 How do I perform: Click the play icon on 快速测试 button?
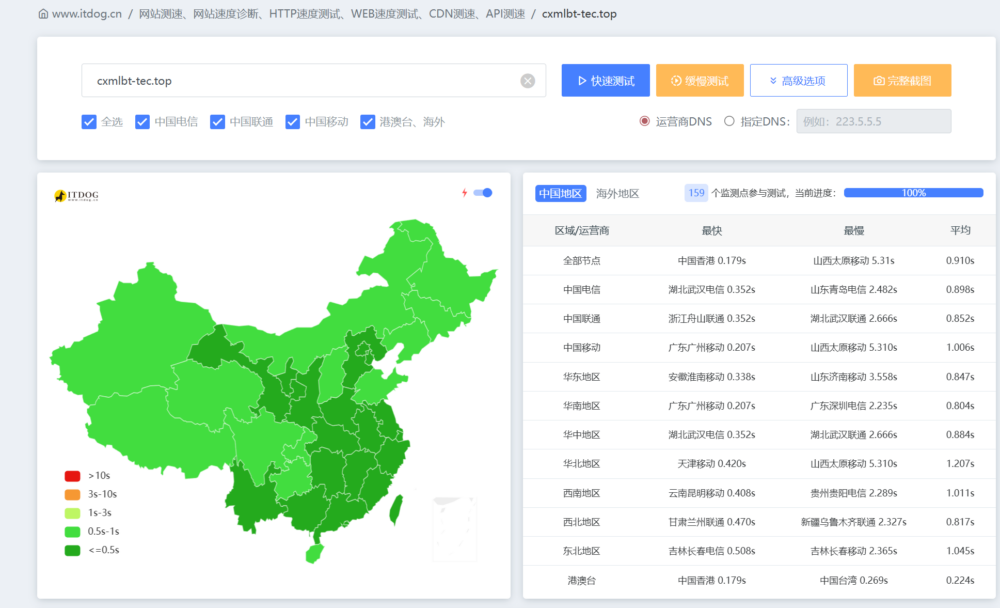tap(582, 81)
